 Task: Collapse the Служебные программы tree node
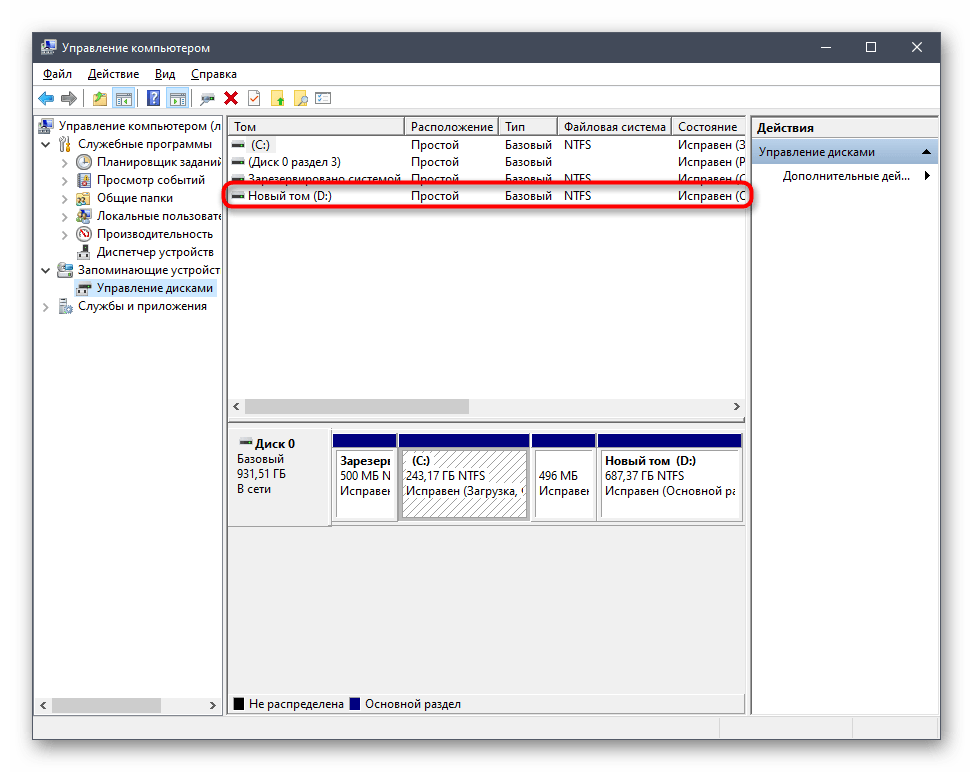pyautogui.click(x=46, y=144)
